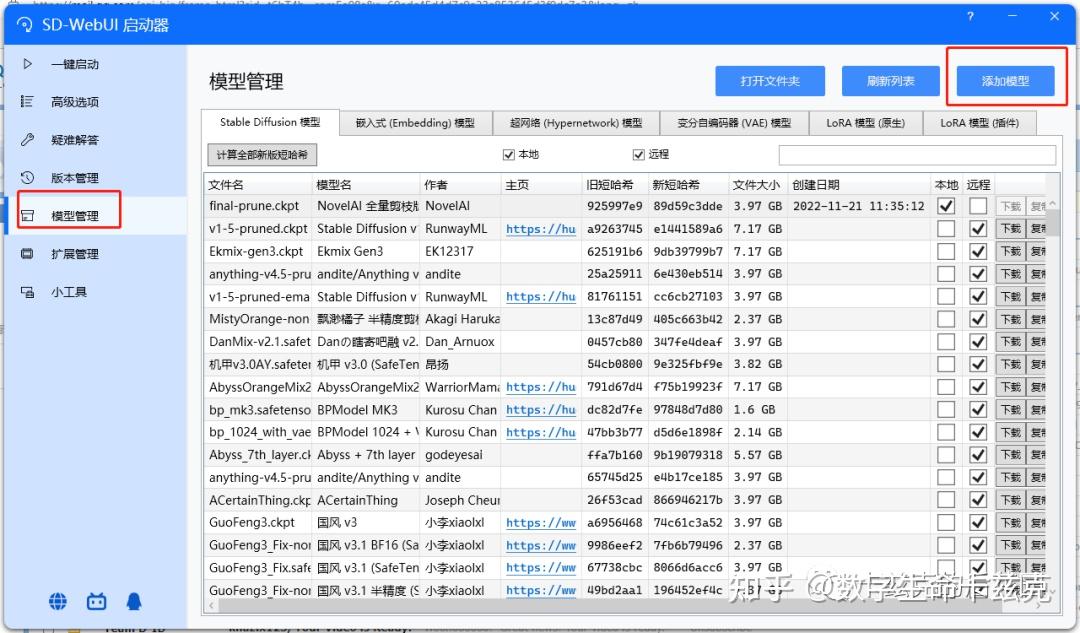
Task: Click the Bilibili TV icon at sidebar bottom
Action: click(96, 601)
